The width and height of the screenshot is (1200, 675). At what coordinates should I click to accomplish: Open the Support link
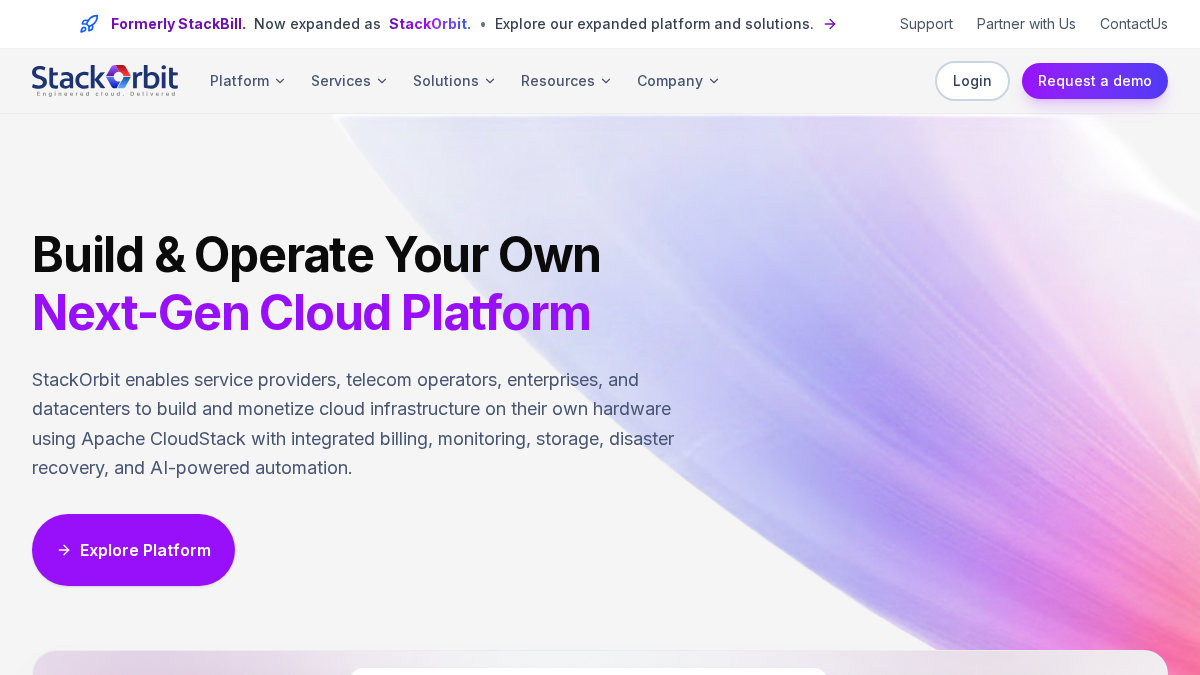926,24
